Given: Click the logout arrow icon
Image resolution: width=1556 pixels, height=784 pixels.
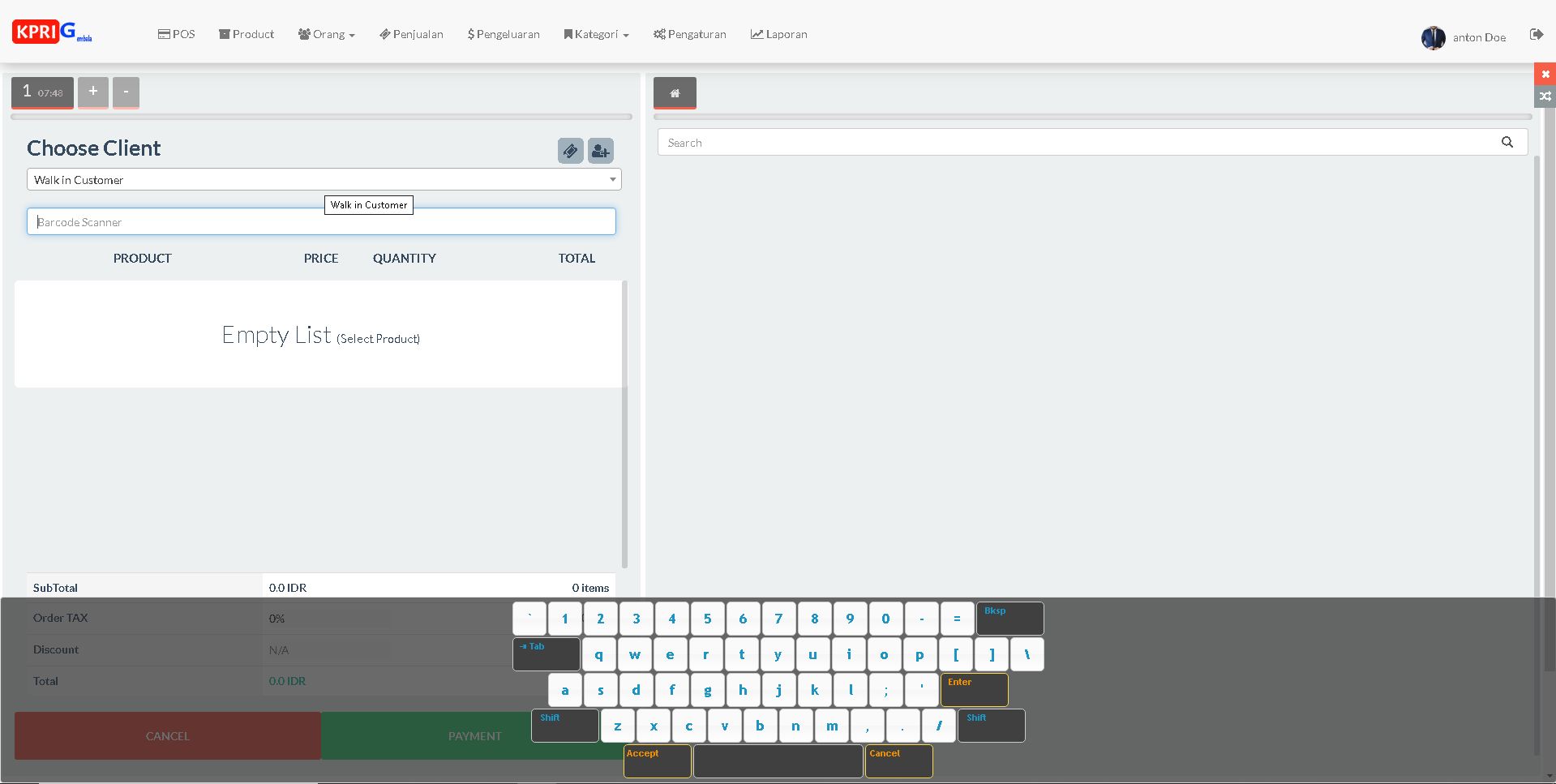Looking at the screenshot, I should tap(1536, 35).
